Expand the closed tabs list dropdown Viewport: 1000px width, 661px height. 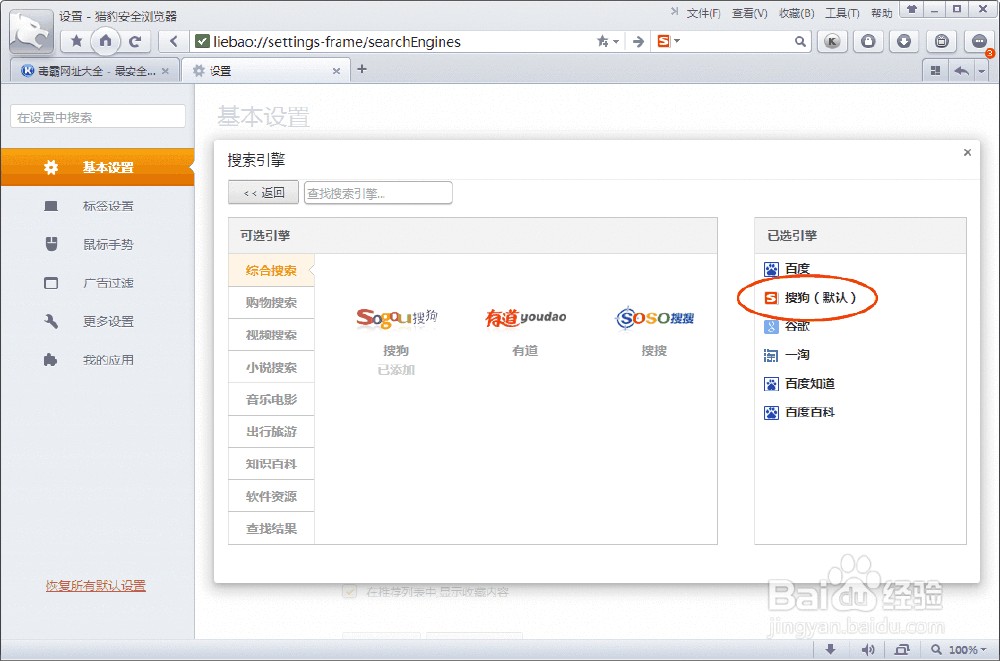point(982,71)
